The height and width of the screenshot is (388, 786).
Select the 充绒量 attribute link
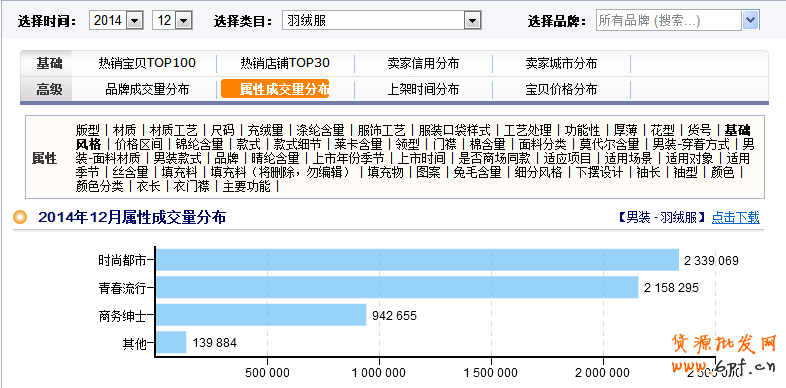coord(265,131)
